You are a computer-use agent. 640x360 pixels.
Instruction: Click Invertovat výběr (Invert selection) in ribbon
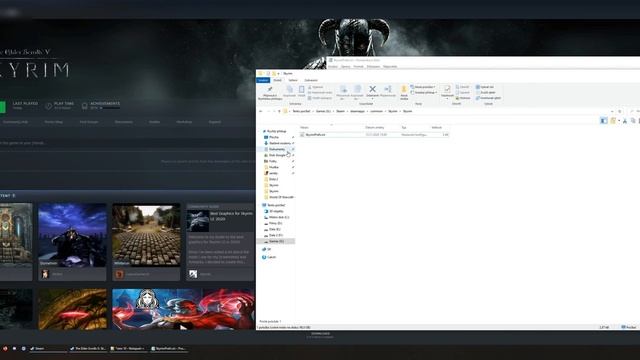pyautogui.click(x=488, y=98)
